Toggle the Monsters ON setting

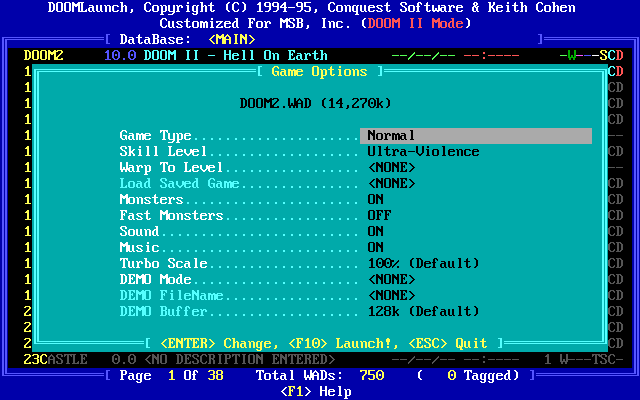tap(376, 199)
